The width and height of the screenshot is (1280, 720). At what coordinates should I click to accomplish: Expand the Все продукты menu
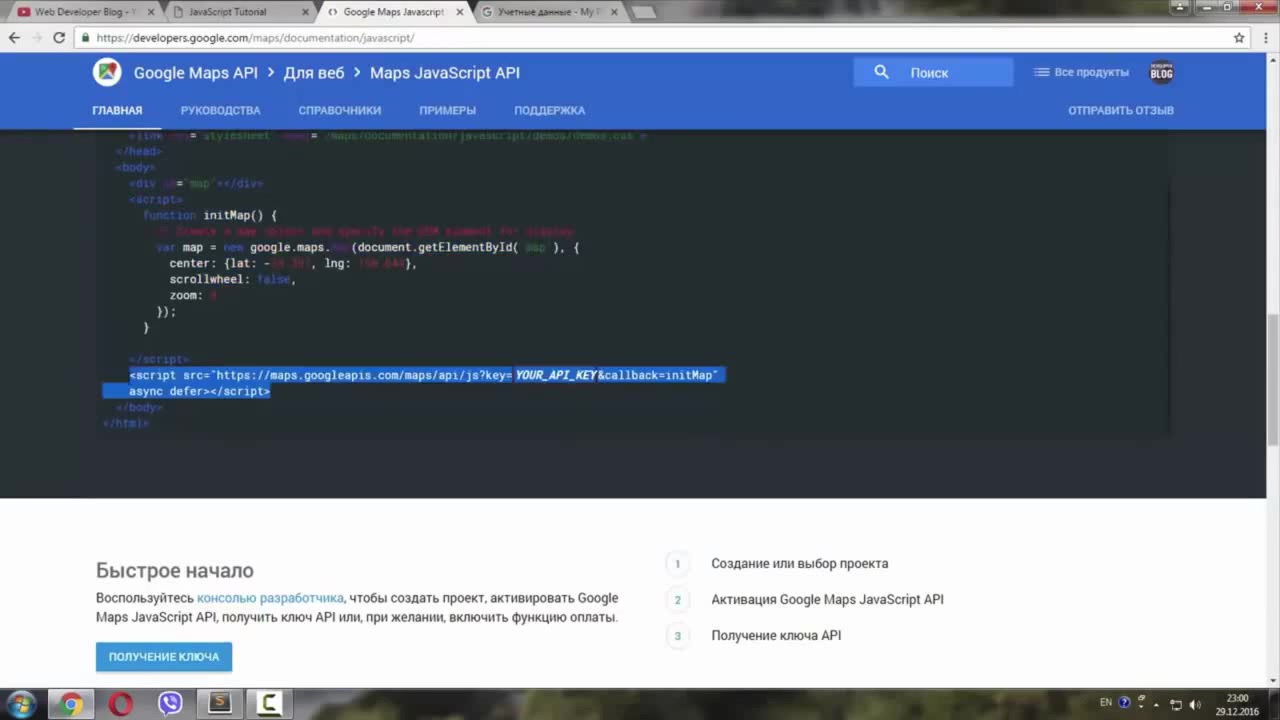click(x=1081, y=72)
